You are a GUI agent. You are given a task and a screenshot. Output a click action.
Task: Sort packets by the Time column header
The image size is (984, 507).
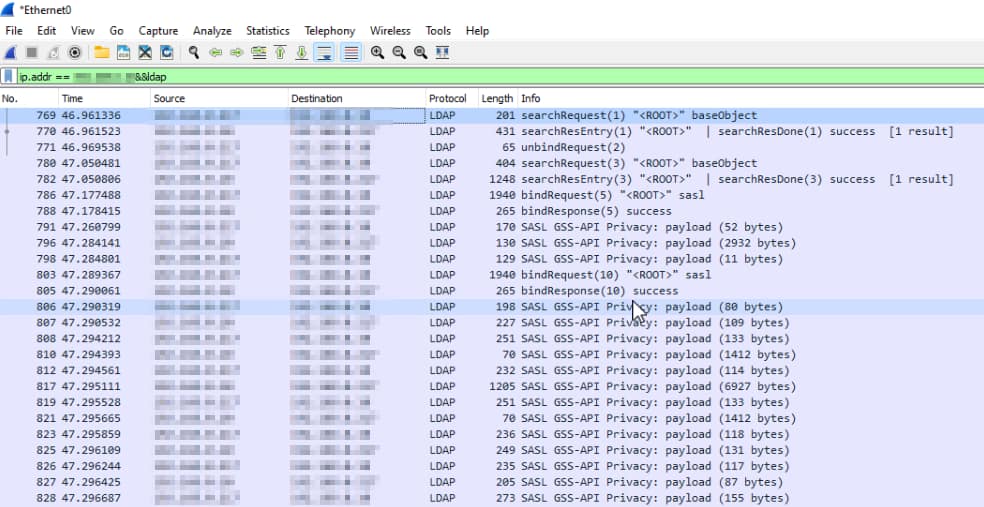(72, 99)
